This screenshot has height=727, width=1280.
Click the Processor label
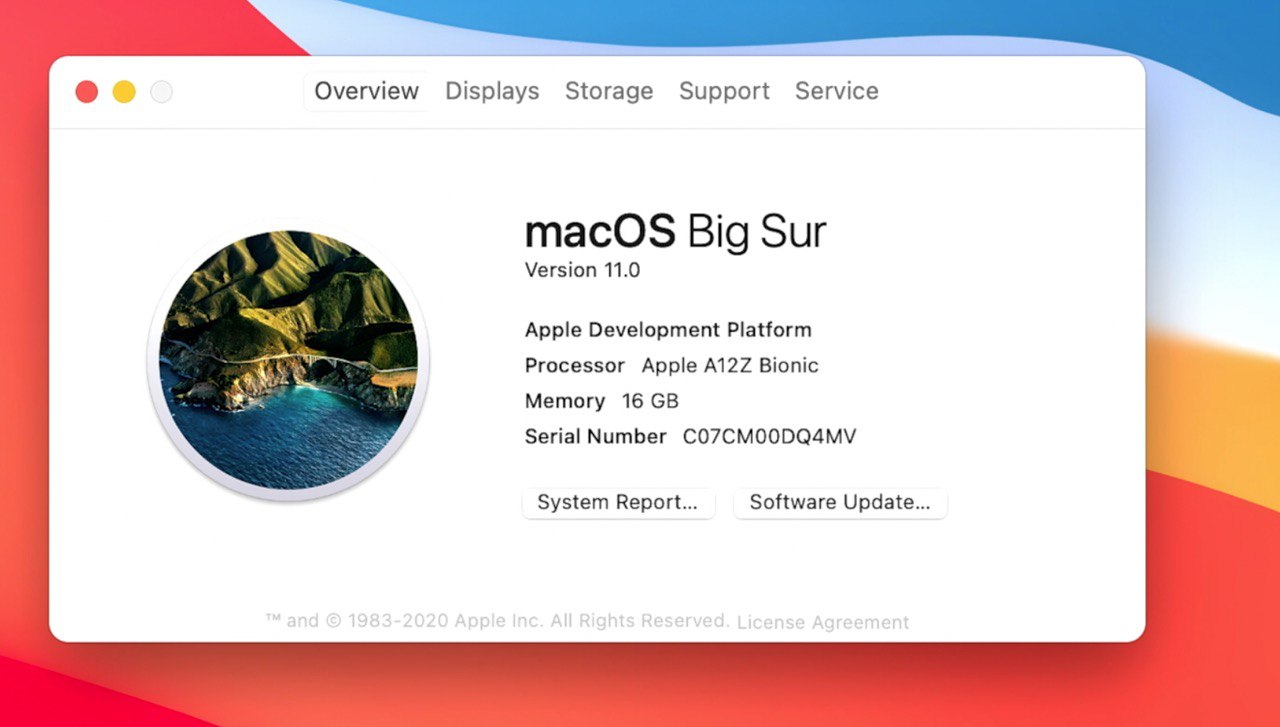point(575,365)
